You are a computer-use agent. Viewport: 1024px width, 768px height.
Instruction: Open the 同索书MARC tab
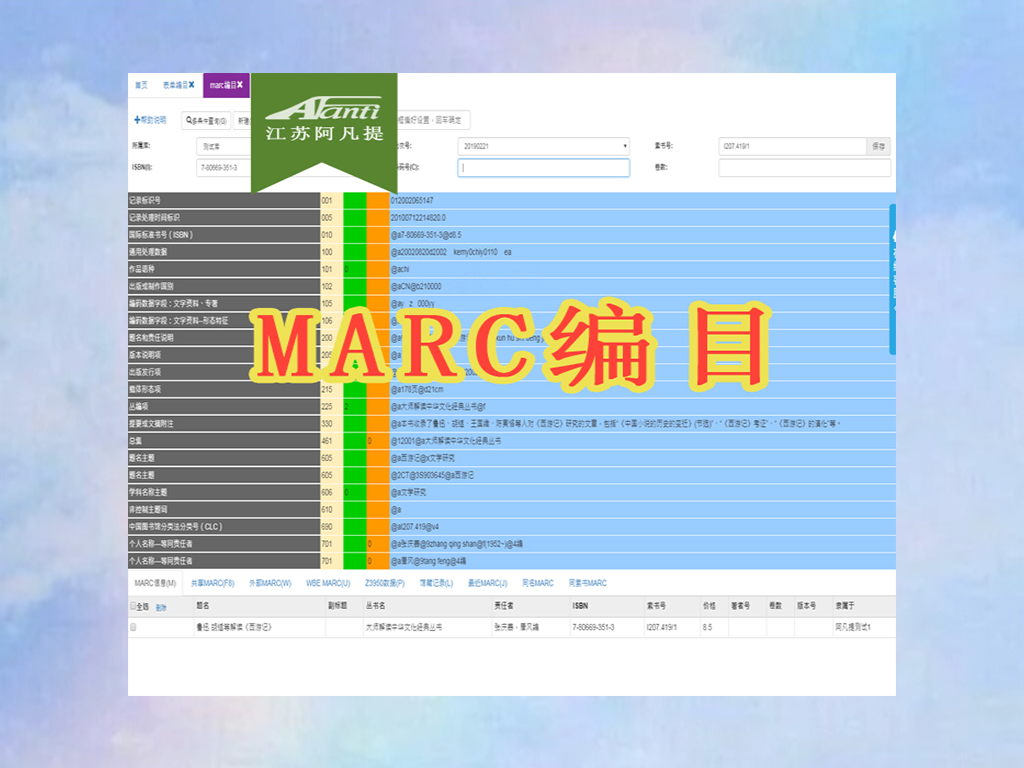588,583
